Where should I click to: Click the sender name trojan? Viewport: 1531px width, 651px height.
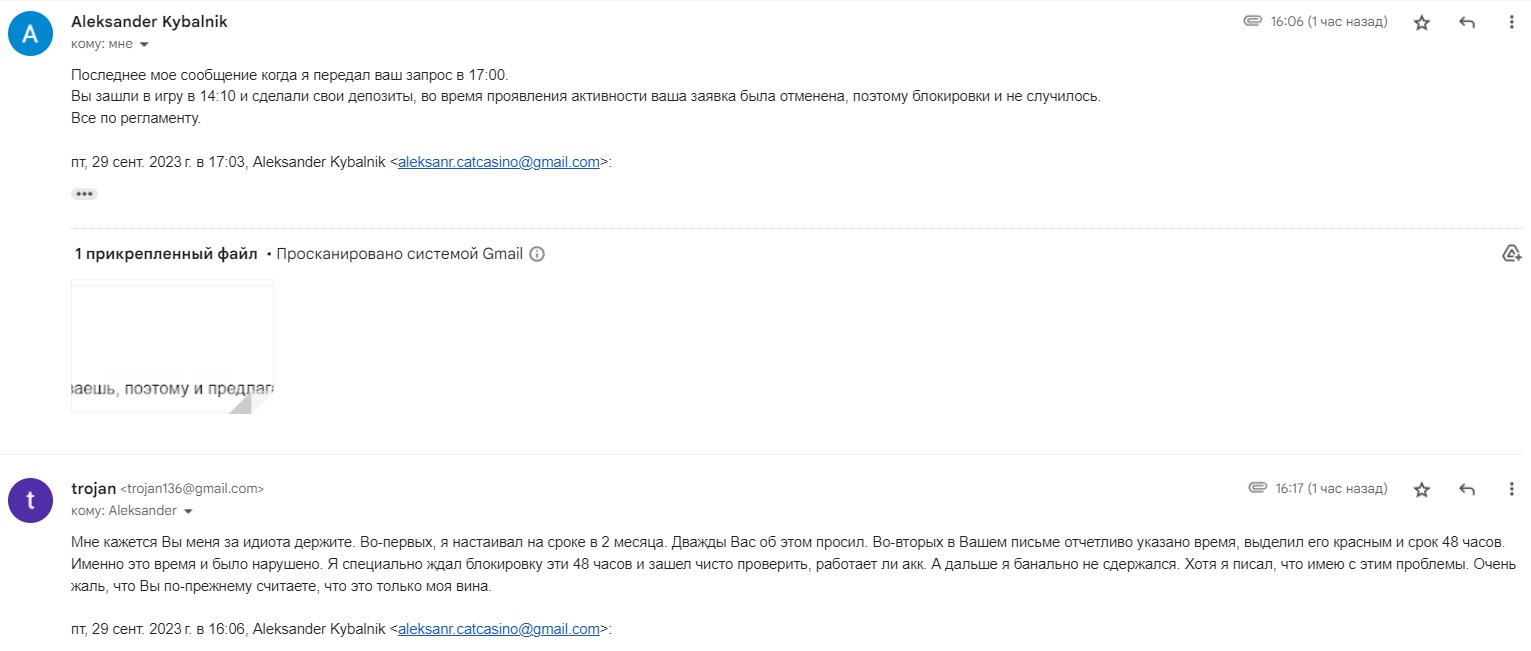93,489
